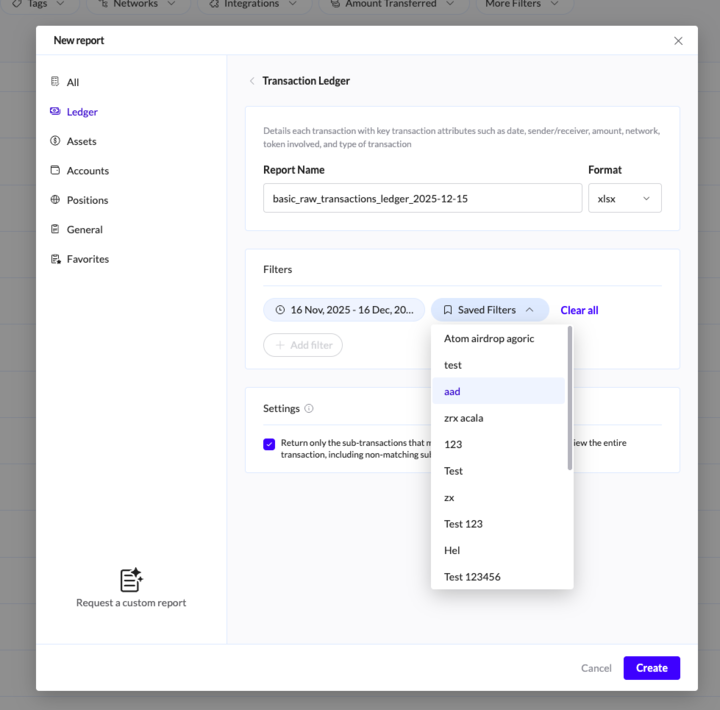Click the Ledger icon in sidebar
The image size is (720, 710).
[x=55, y=112]
